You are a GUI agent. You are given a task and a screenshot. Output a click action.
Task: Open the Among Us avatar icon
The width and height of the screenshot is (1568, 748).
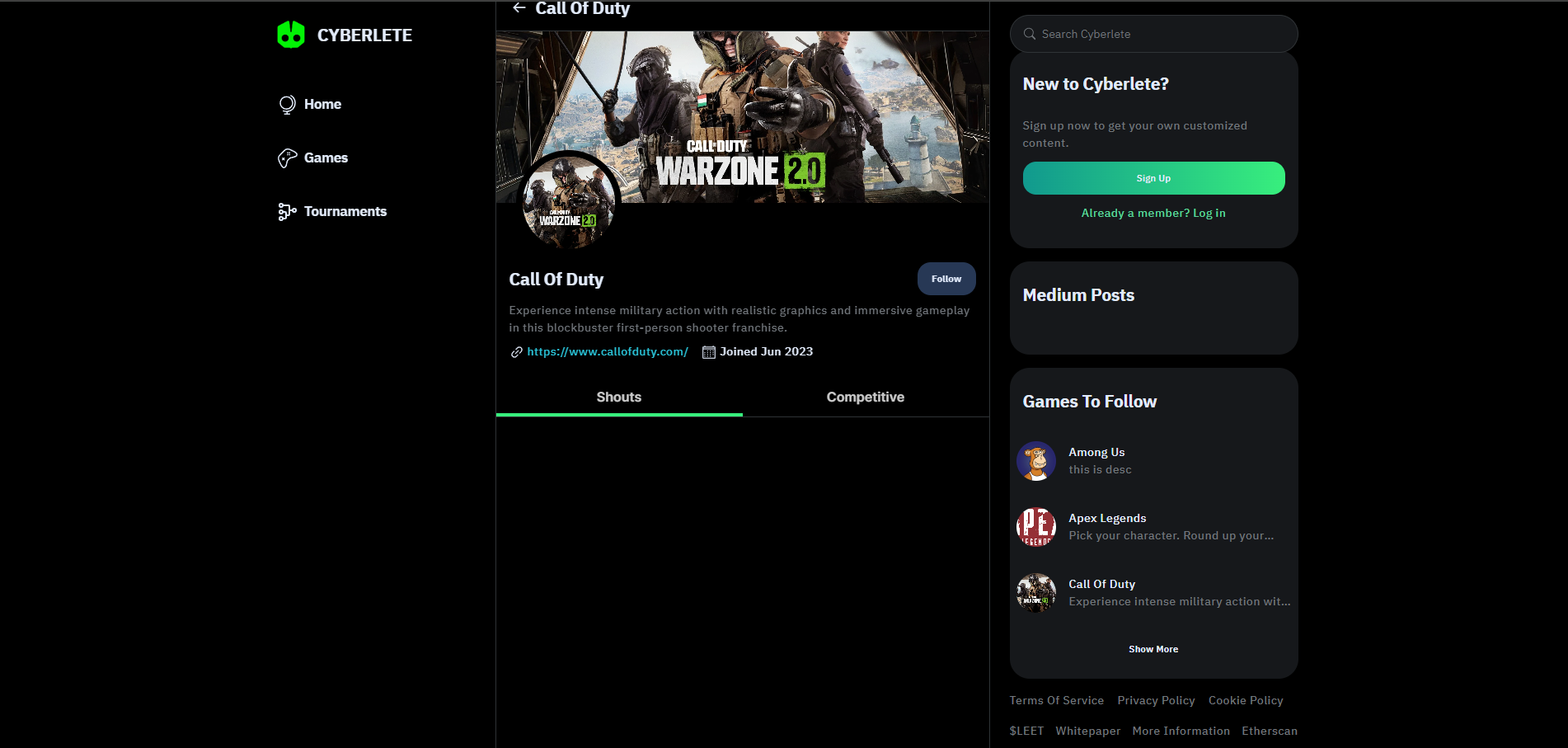click(1036, 461)
